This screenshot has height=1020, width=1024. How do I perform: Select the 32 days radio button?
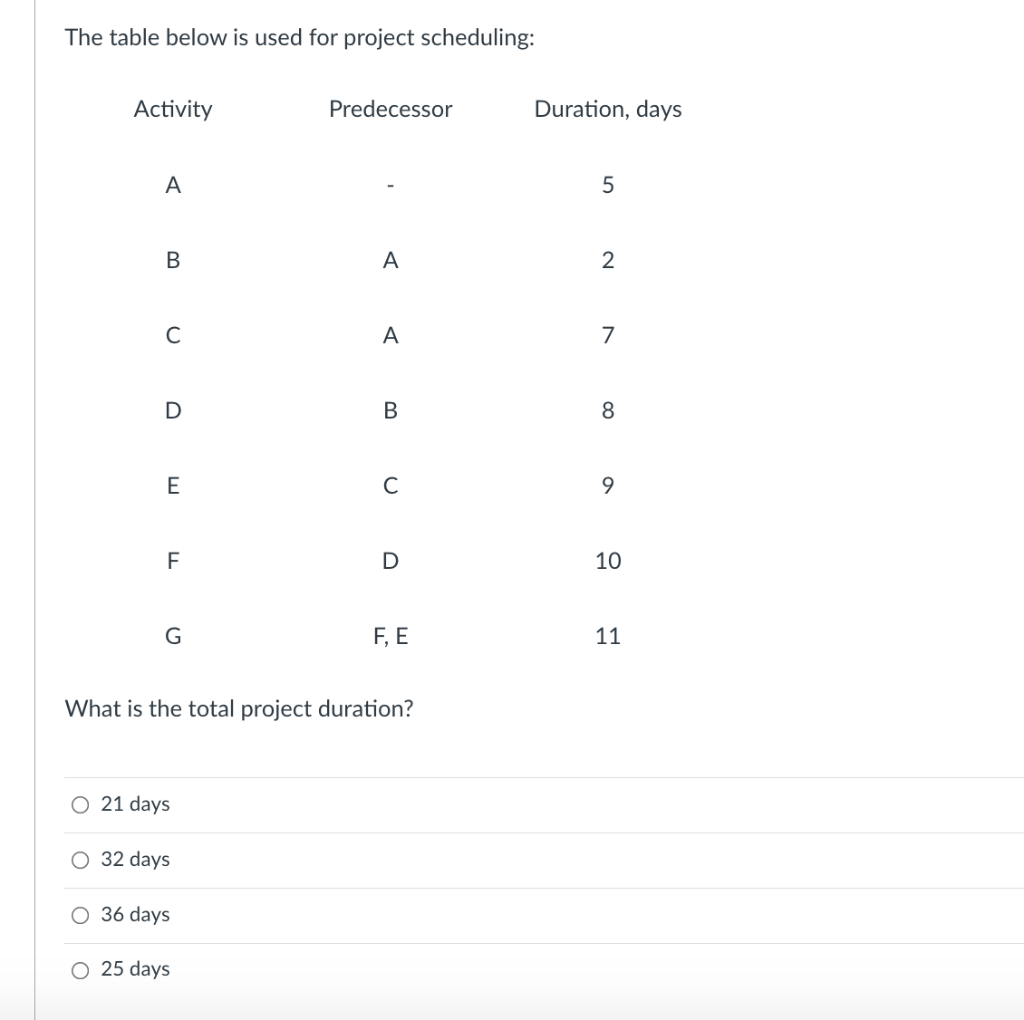tap(80, 858)
